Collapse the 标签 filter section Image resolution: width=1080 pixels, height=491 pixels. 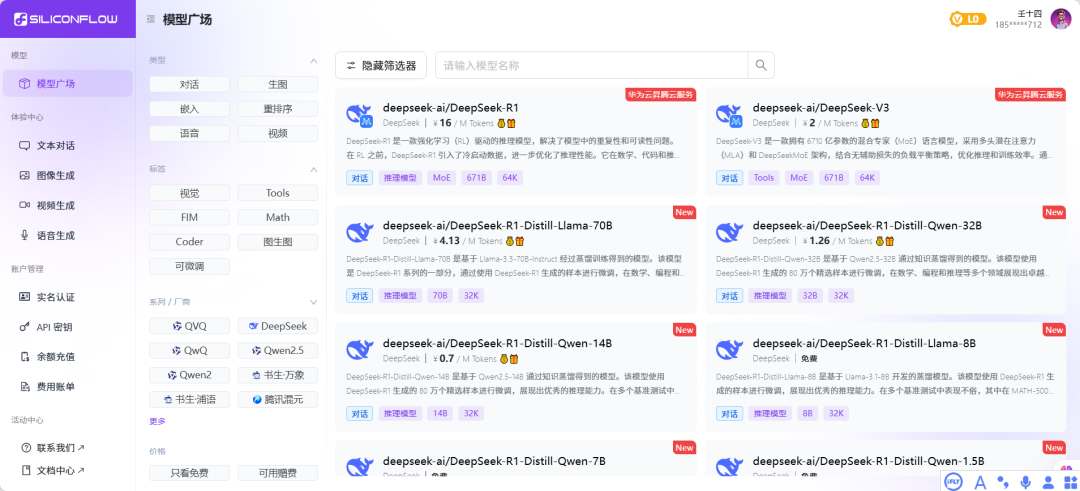point(313,169)
